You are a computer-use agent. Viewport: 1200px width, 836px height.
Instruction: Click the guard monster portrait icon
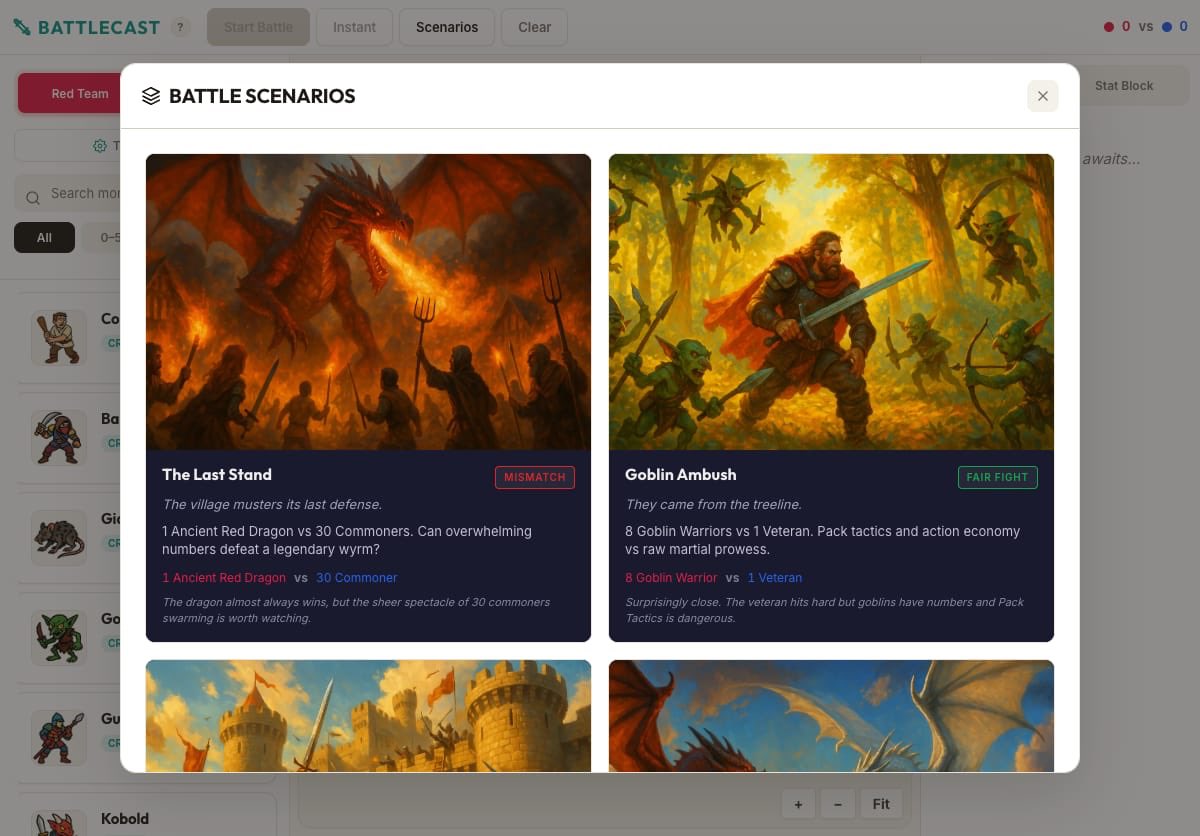click(58, 738)
